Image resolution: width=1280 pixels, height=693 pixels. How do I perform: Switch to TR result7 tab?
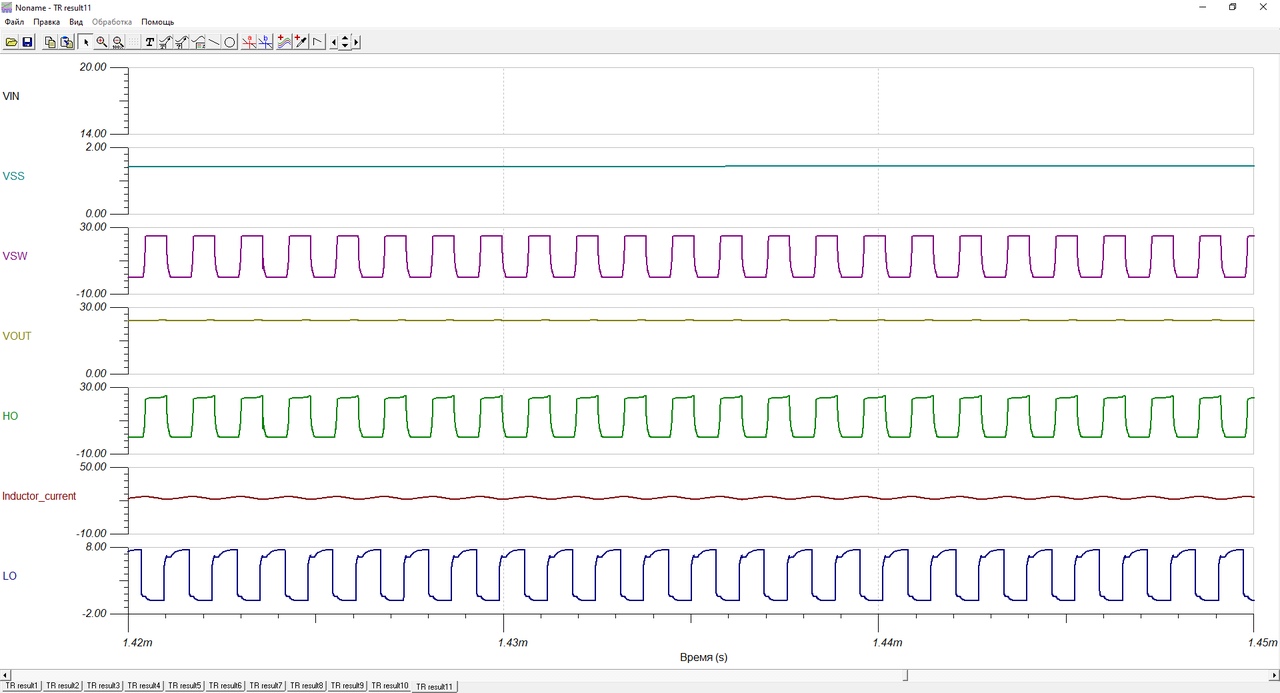click(267, 686)
